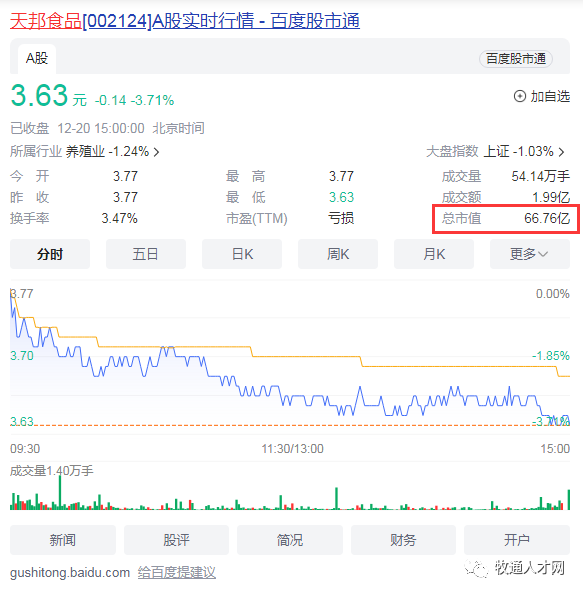Open the 简况 button
Screen dimensions: 583x594
coord(290,540)
